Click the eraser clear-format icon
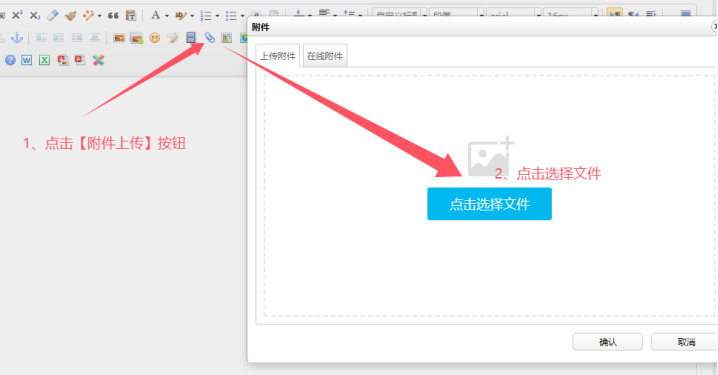The image size is (718, 375). coord(52,15)
